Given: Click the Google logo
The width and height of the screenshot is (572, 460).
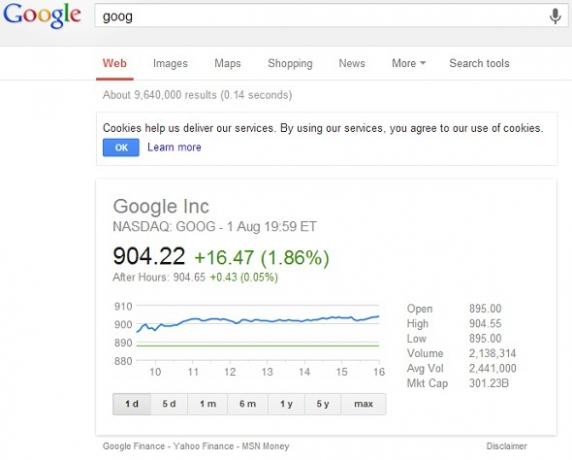Looking at the screenshot, I should (42, 15).
